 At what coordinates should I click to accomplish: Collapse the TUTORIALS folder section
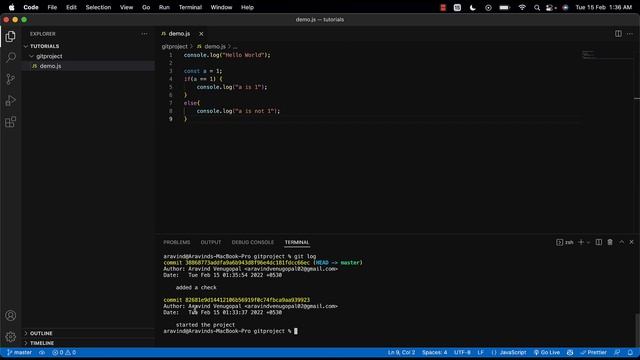click(x=89, y=47)
